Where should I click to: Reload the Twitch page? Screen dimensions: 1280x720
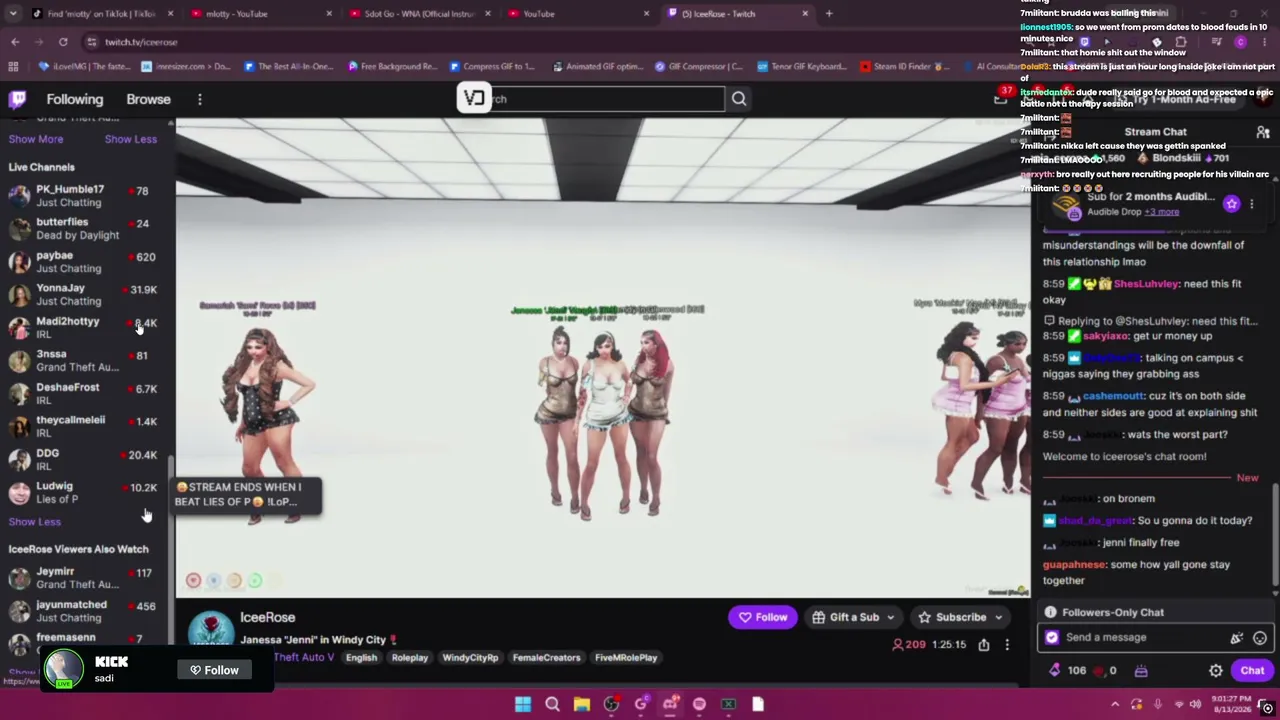(x=63, y=42)
